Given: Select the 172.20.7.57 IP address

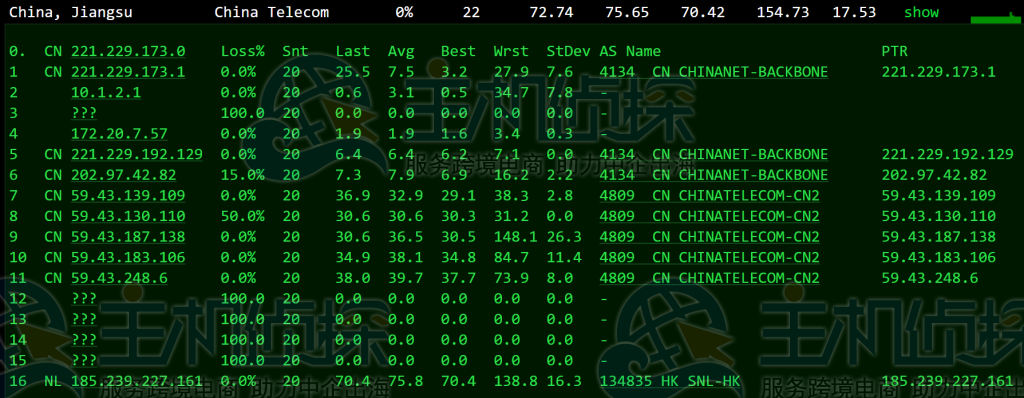Looking at the screenshot, I should click(119, 134).
